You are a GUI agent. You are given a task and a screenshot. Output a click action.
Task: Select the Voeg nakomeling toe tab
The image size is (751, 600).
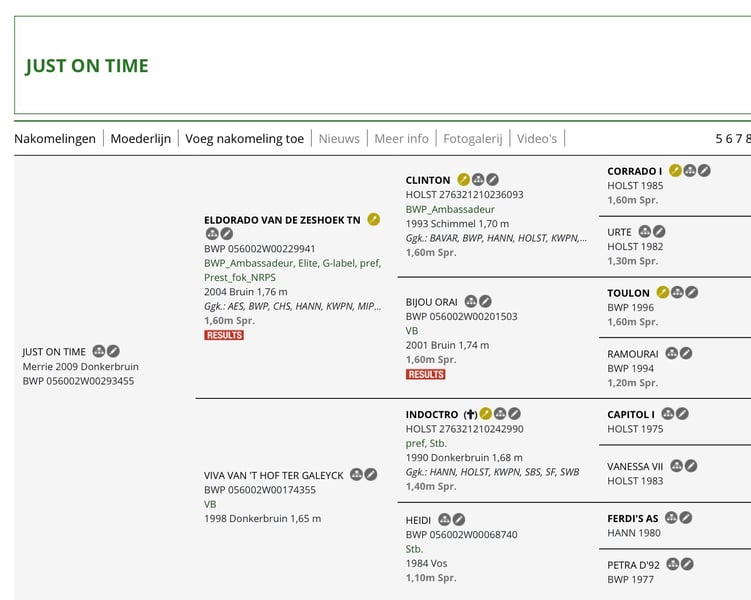(244, 139)
